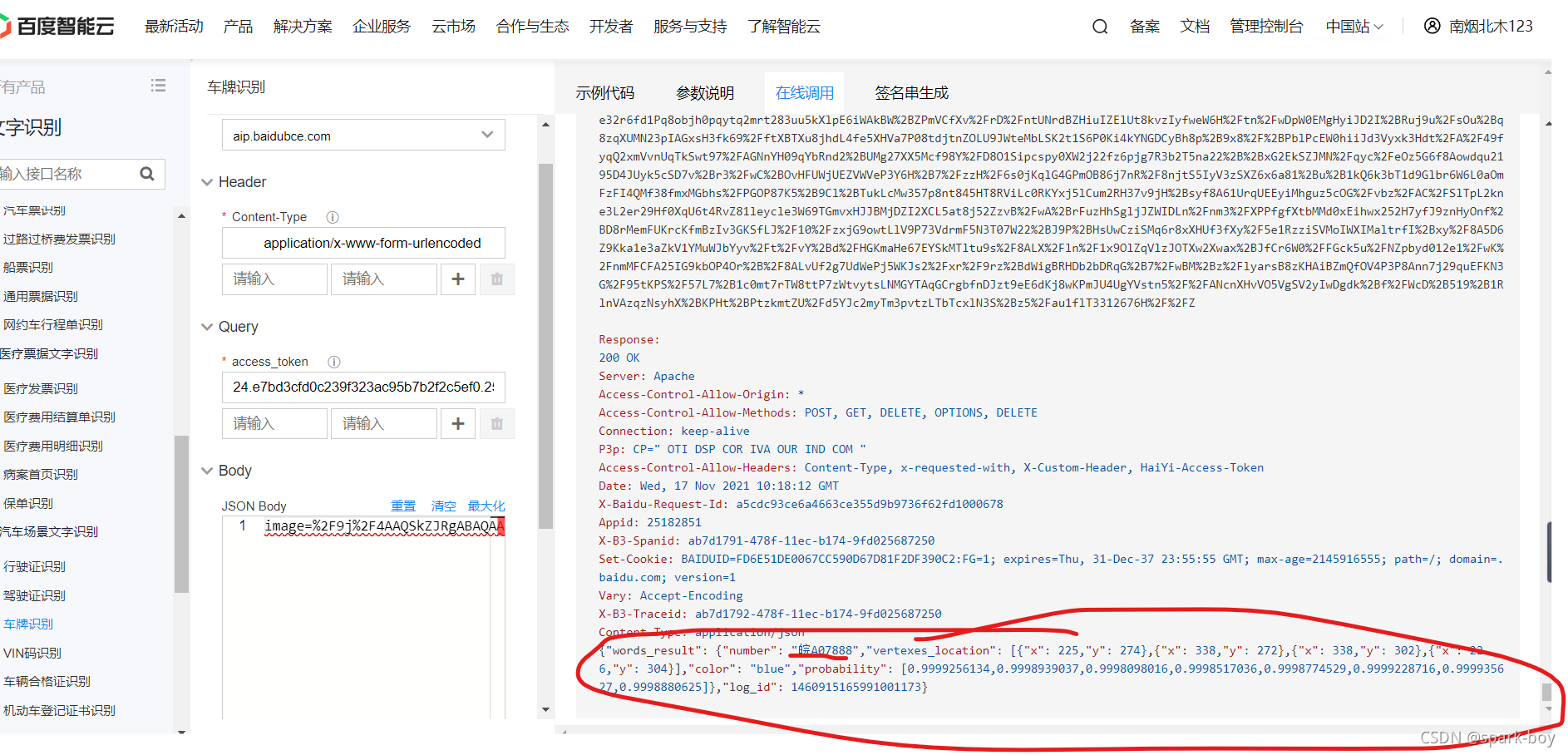Click the access_token info icon

[x=334, y=362]
